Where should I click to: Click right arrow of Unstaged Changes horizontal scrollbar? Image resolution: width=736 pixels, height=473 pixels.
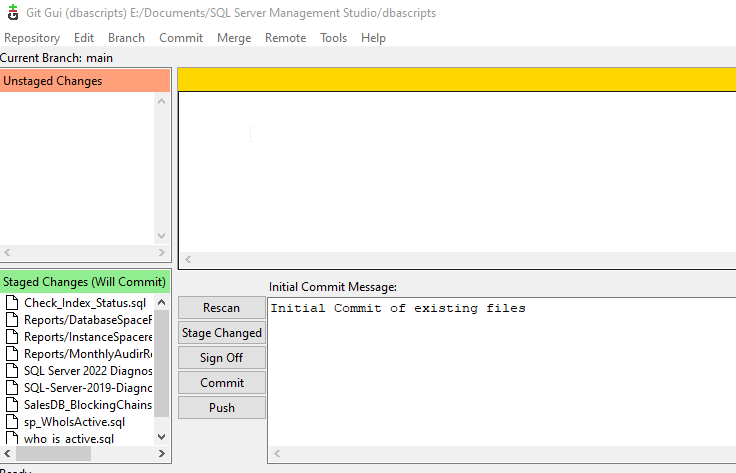tap(161, 252)
